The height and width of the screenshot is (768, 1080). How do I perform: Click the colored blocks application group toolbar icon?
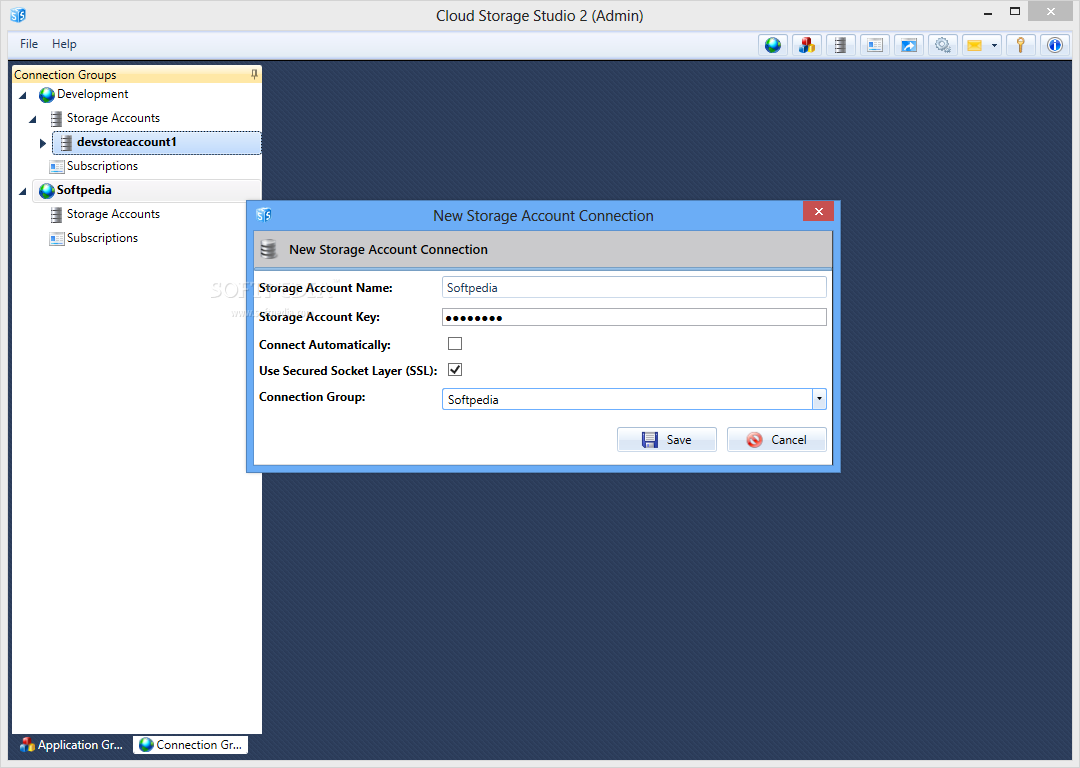[x=807, y=45]
